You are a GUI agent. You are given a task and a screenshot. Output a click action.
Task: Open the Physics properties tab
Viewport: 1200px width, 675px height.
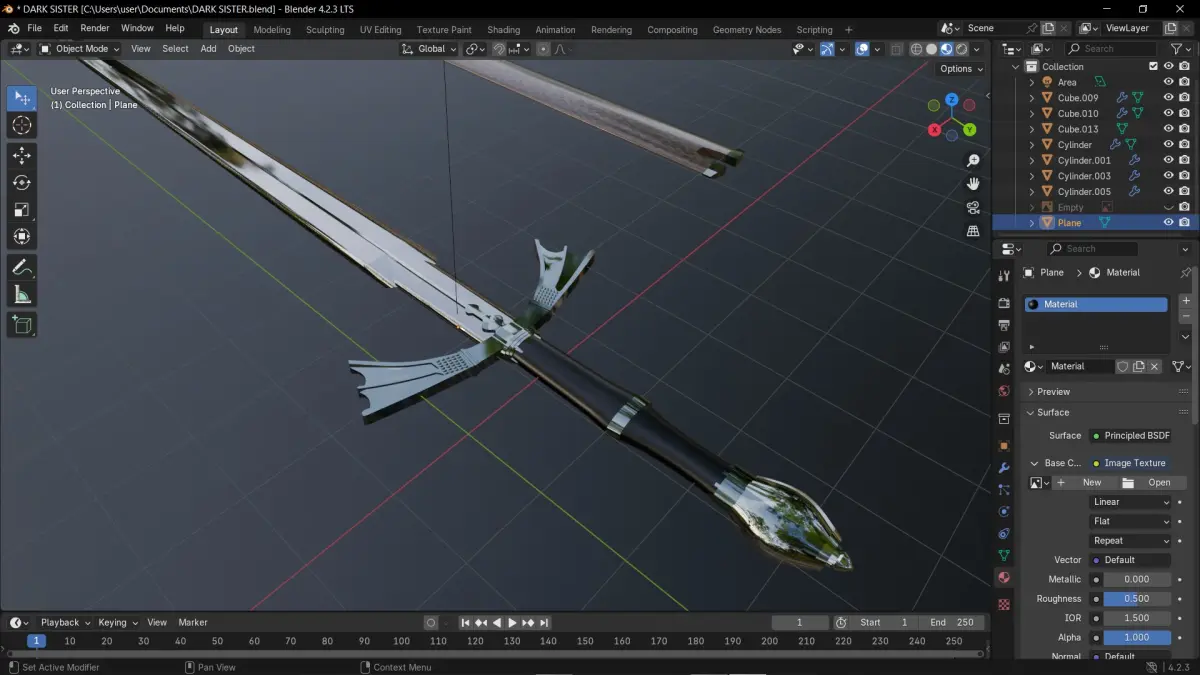point(1004,511)
